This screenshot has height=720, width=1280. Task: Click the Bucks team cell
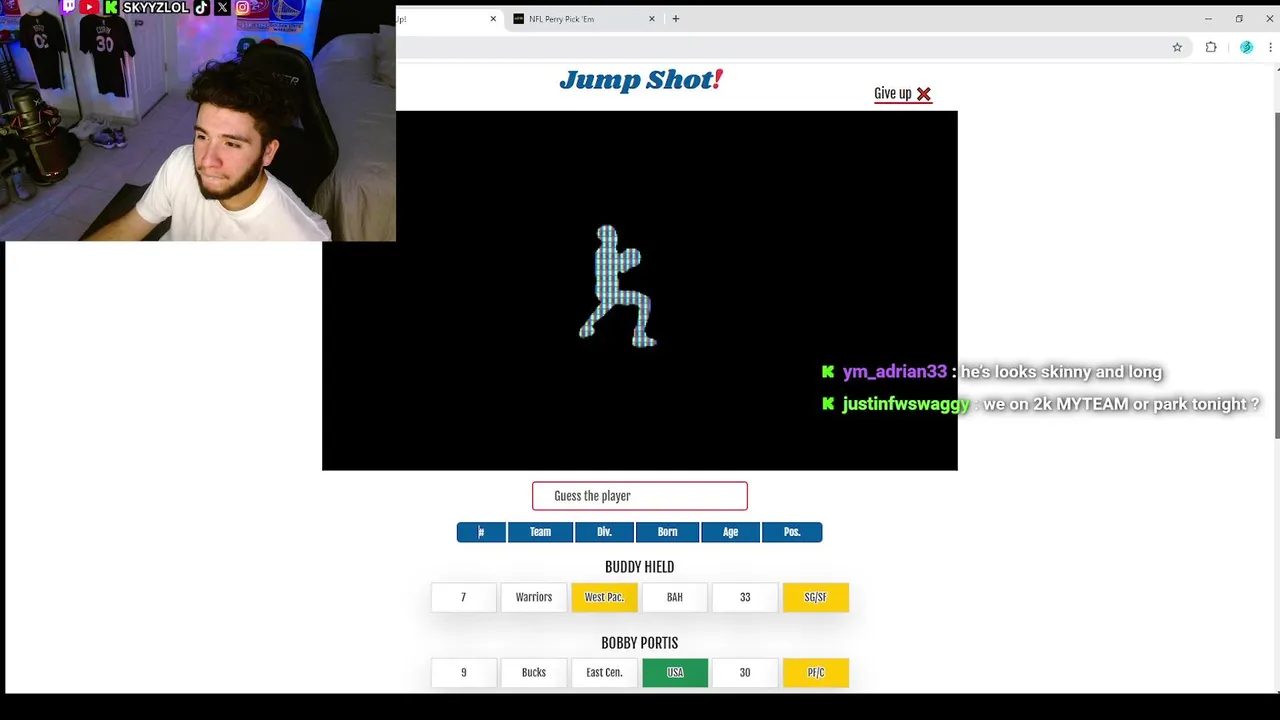[x=534, y=673]
